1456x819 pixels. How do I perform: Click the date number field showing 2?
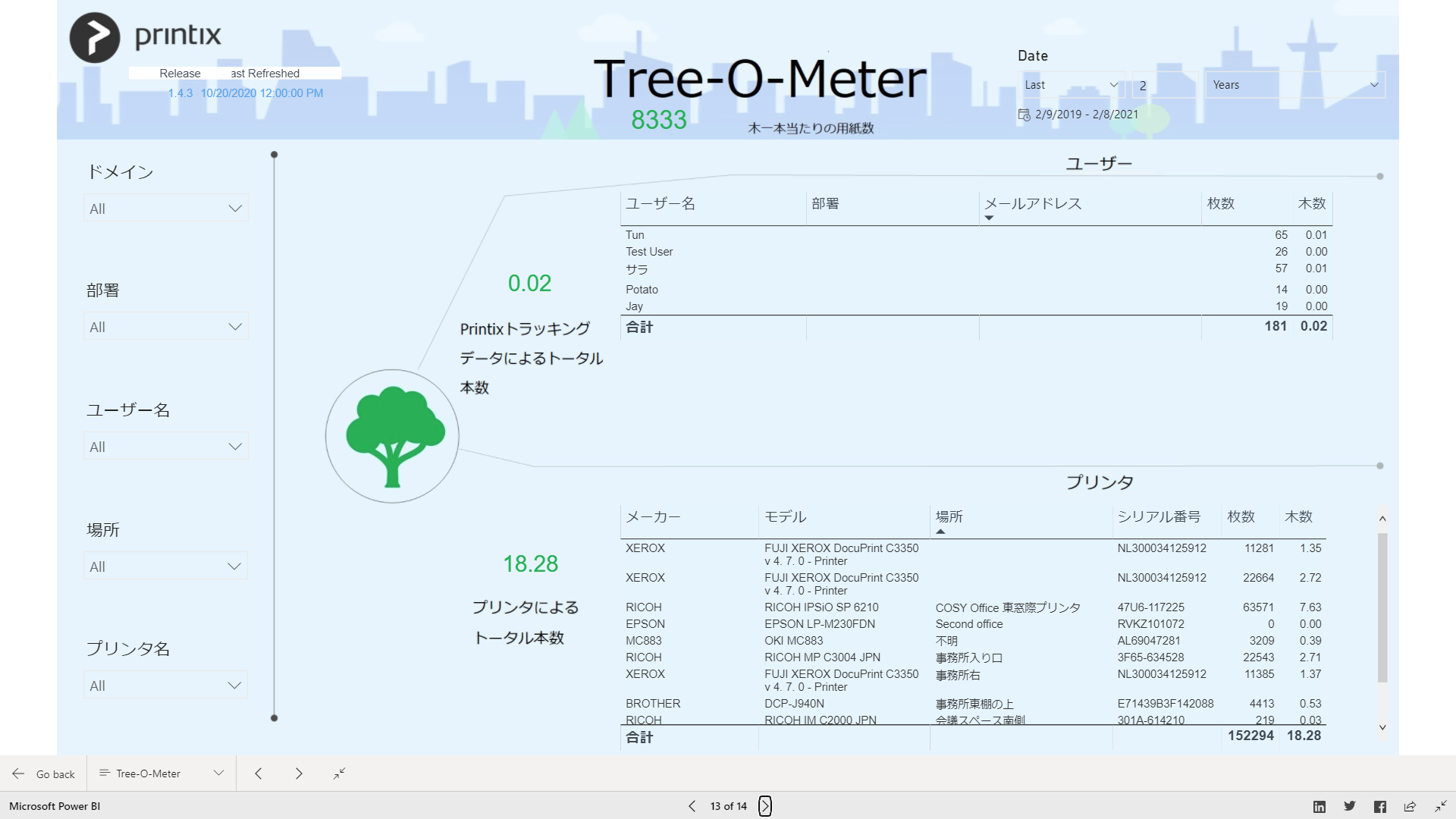pyautogui.click(x=1166, y=86)
